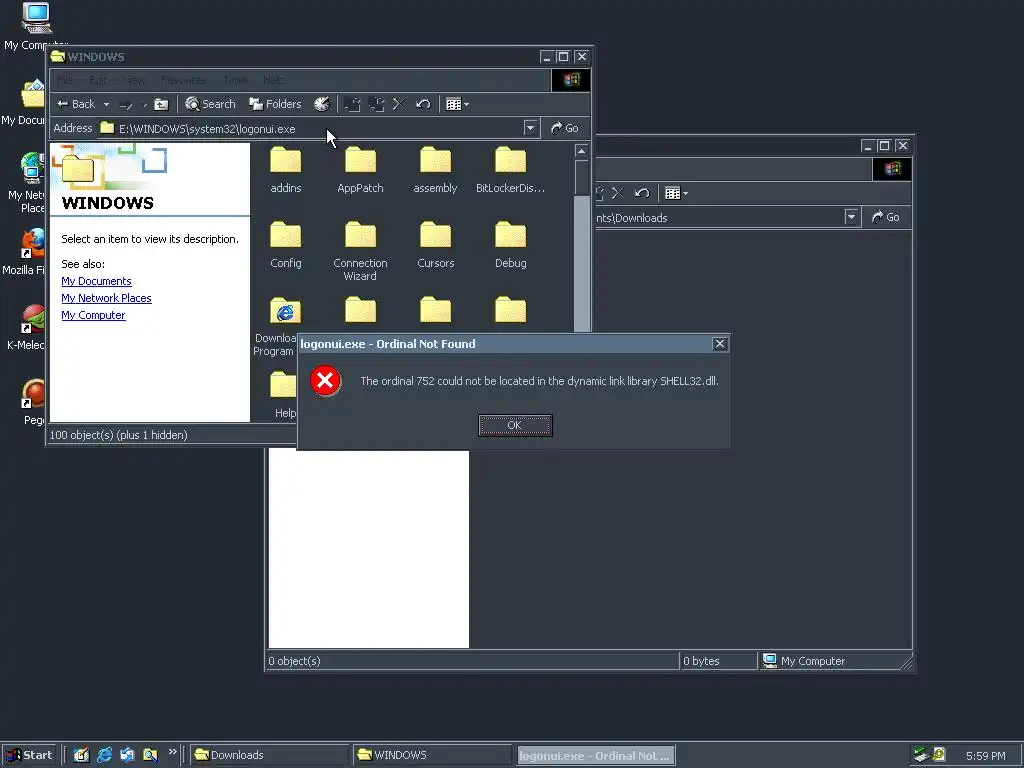Select the Connection Wizard folder

[360, 251]
